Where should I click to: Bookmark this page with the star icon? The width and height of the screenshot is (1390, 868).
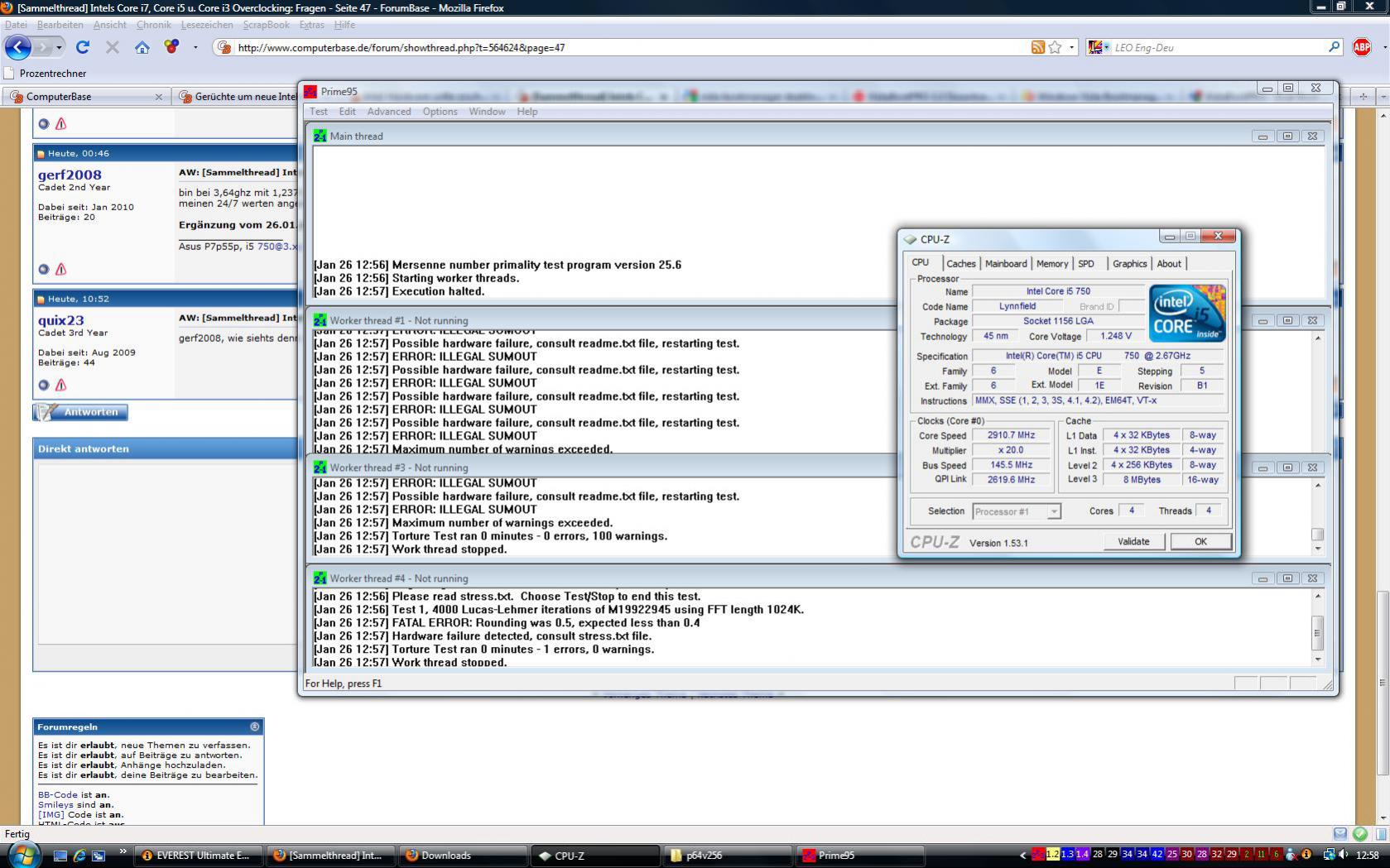point(1055,47)
